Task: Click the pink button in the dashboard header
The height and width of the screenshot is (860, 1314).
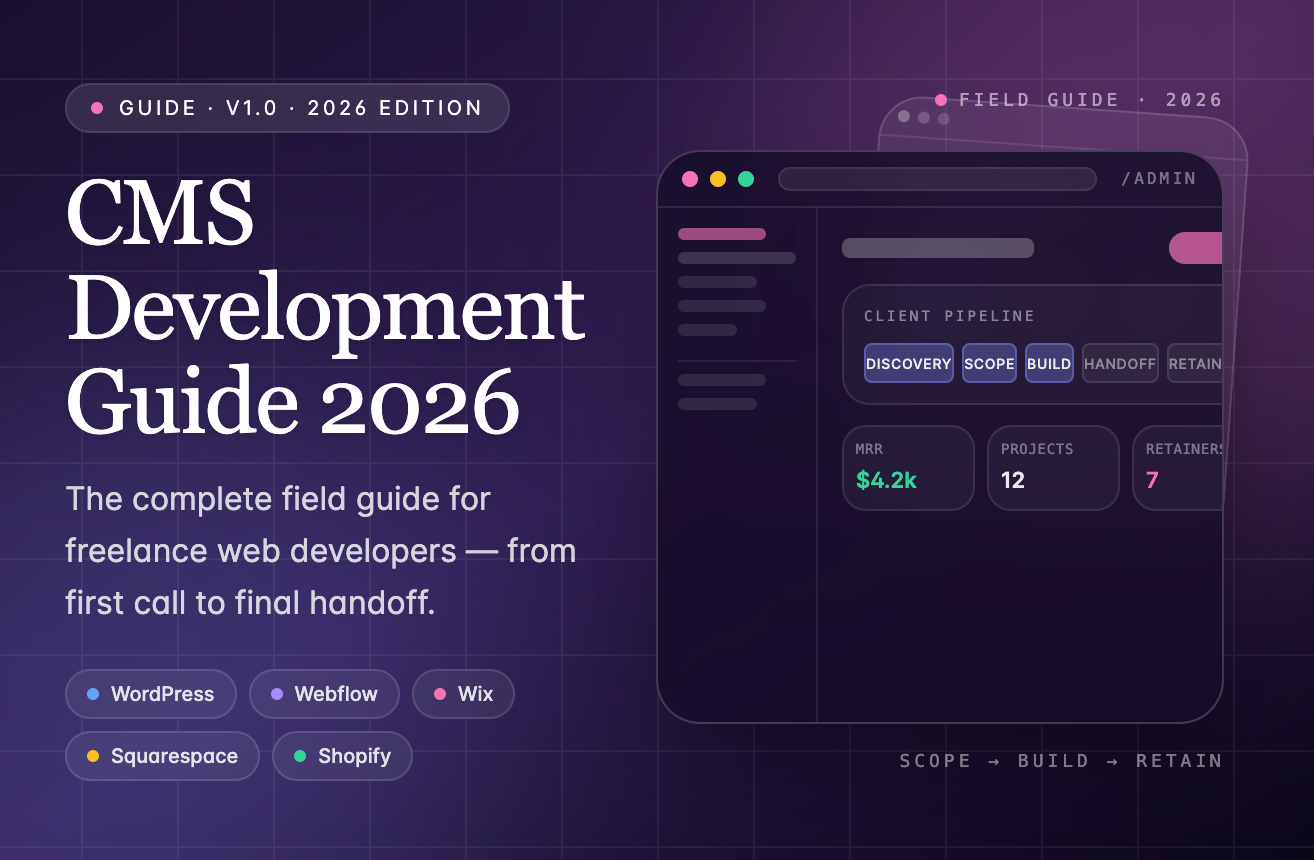Action: tap(1196, 248)
